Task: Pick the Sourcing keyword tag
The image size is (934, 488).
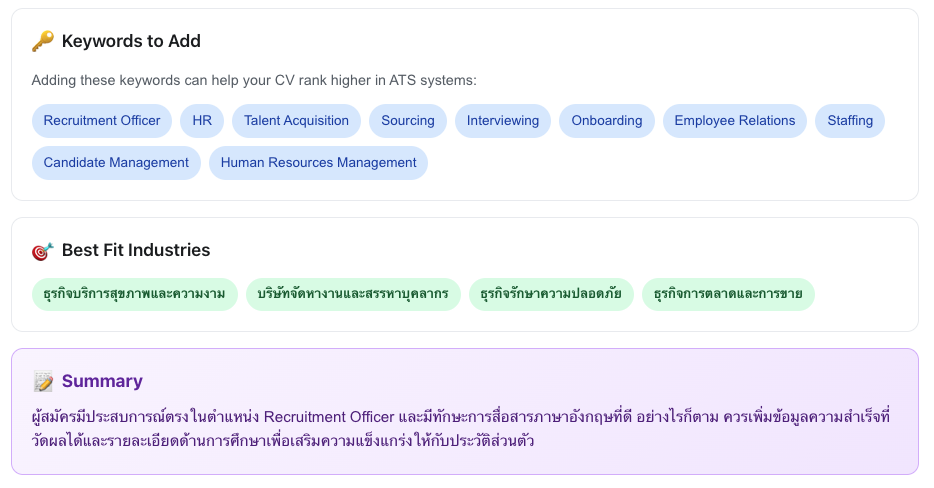Action: pyautogui.click(x=408, y=121)
